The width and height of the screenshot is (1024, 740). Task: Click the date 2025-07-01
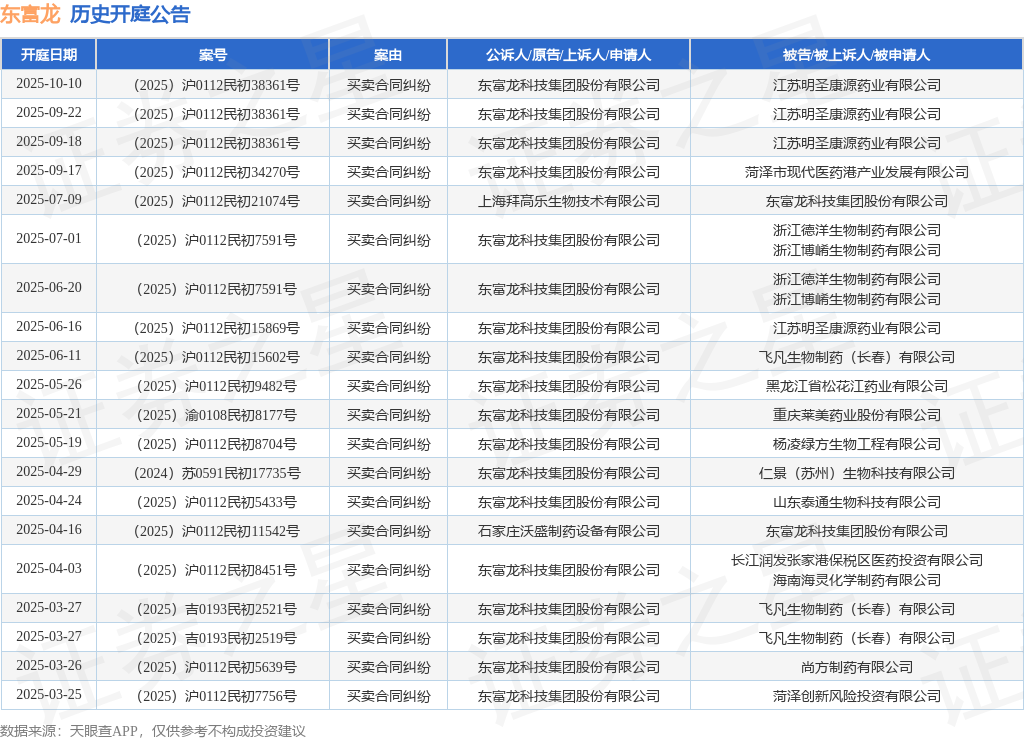pyautogui.click(x=49, y=238)
